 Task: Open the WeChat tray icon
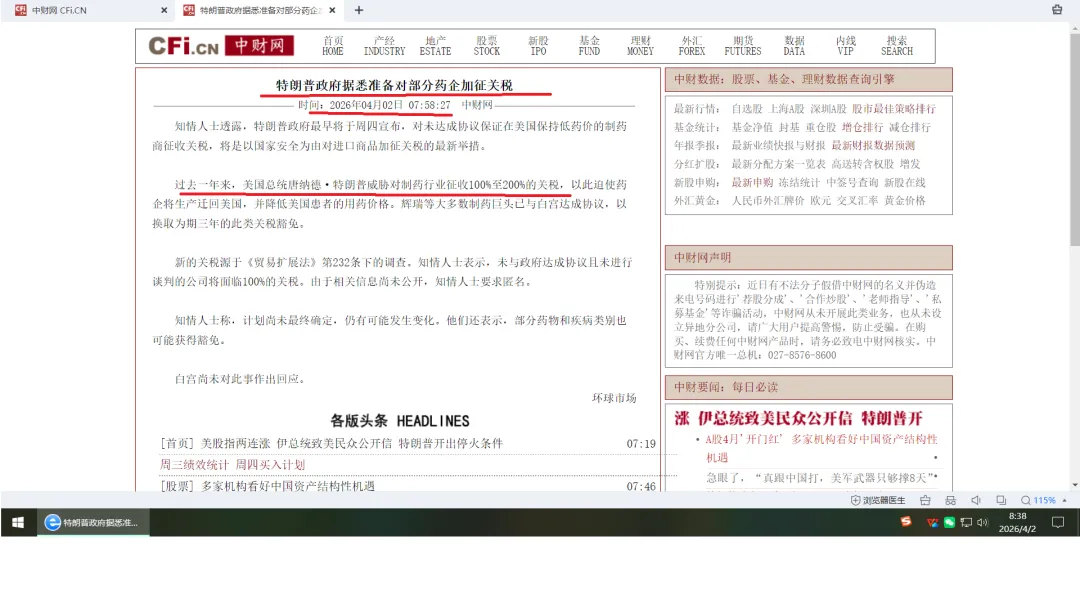(949, 523)
